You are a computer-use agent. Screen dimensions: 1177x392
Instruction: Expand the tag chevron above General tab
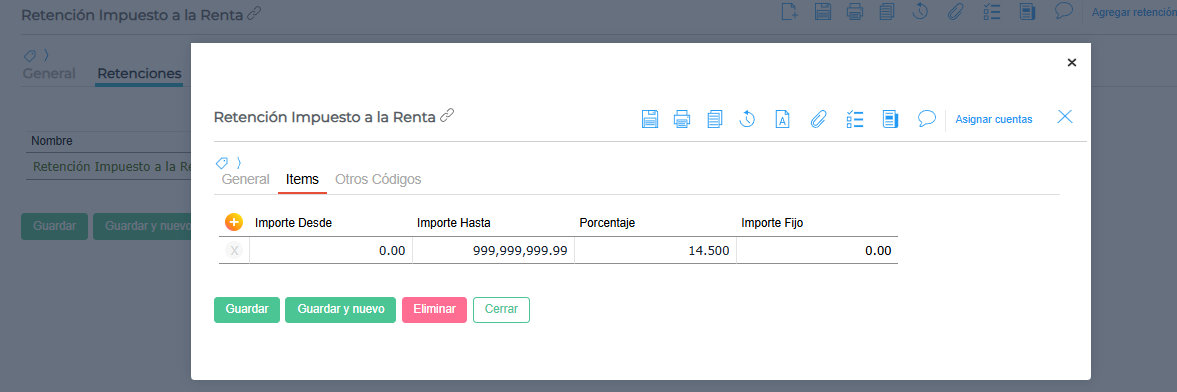(x=239, y=162)
